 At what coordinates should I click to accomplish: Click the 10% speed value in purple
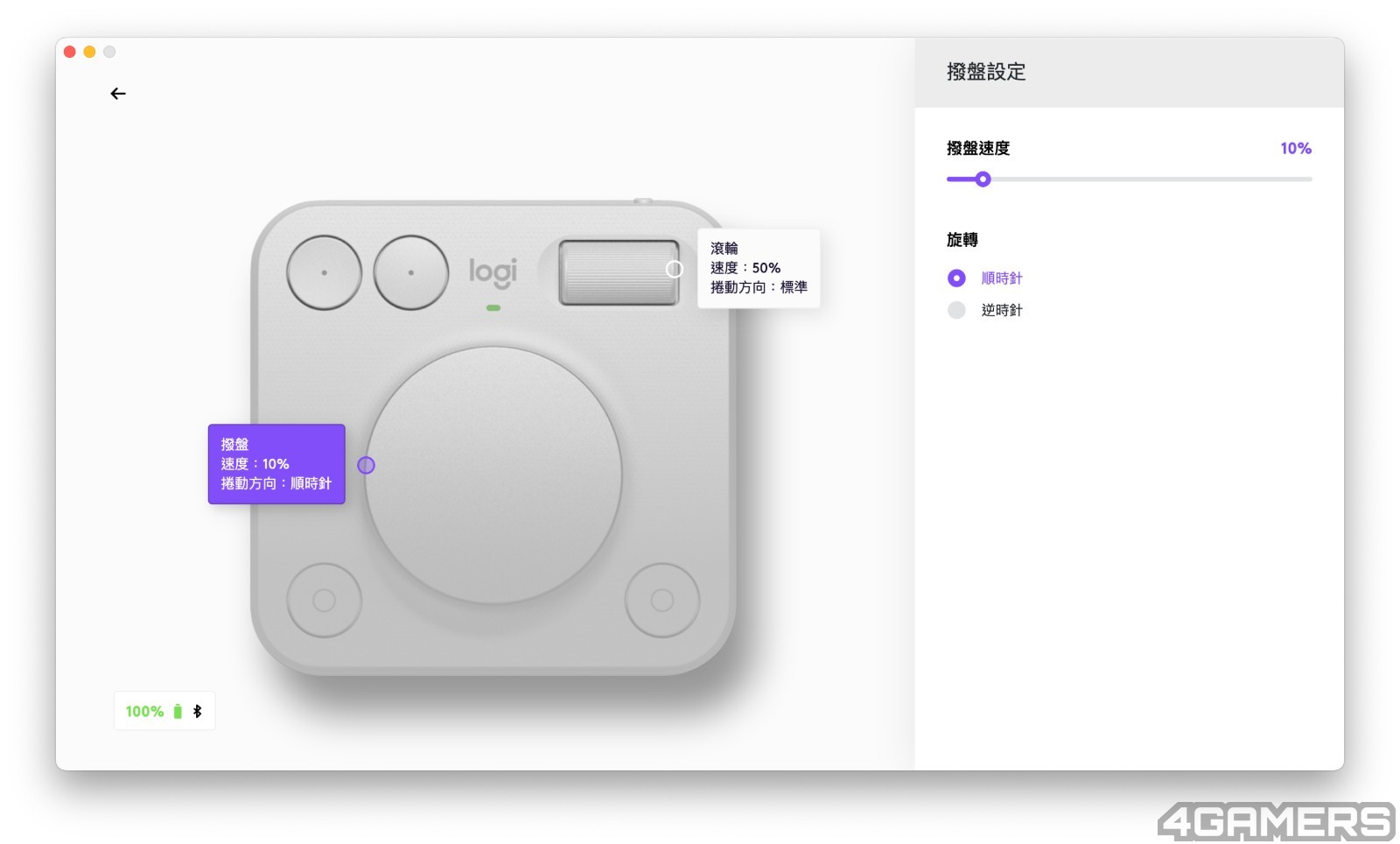pyautogui.click(x=1296, y=149)
